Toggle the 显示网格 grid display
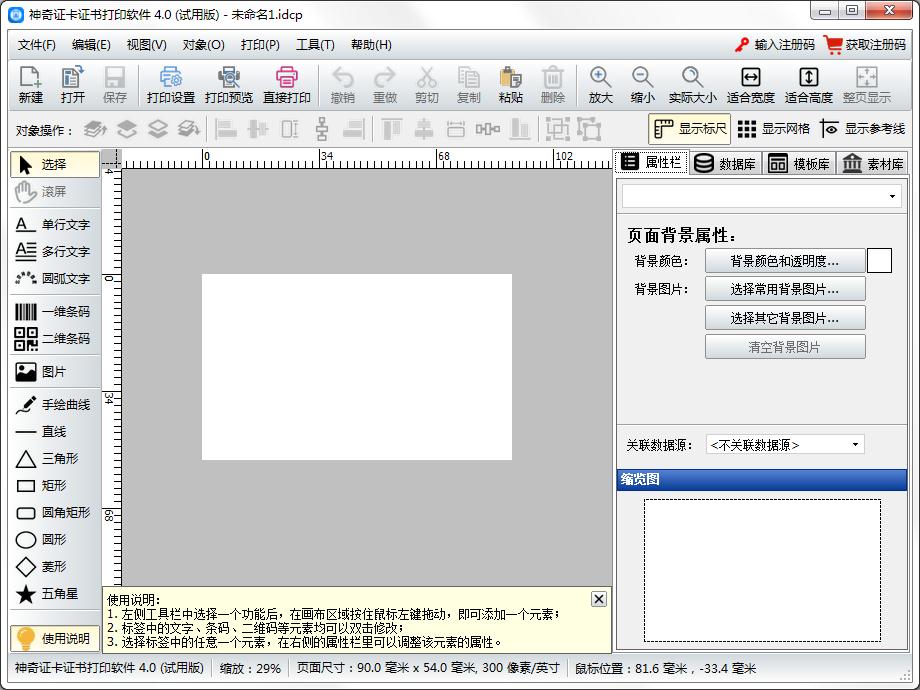The image size is (920, 690). coord(774,129)
